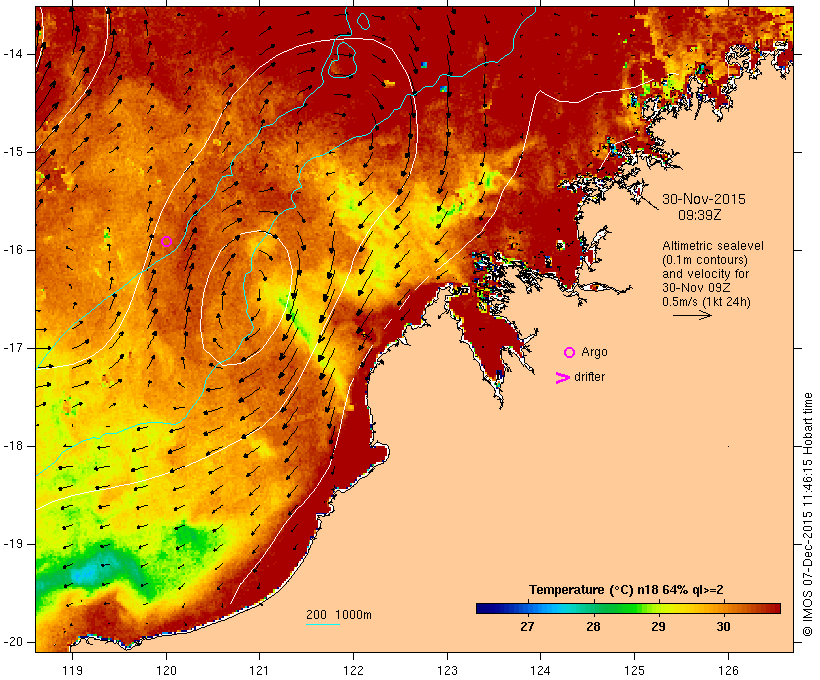Click the '30' value on the colorbar
Screen dimensions: 820x680
pyautogui.click(x=723, y=627)
